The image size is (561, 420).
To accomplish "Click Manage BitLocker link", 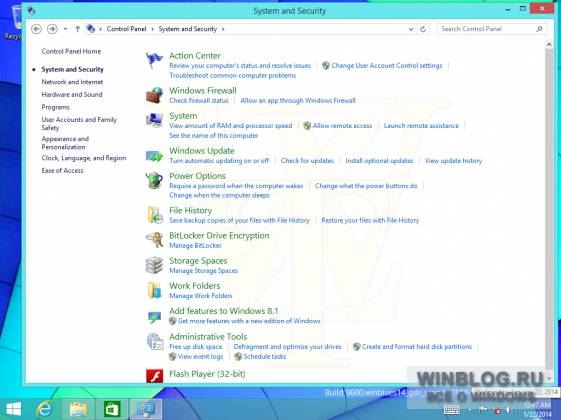I will (x=195, y=245).
